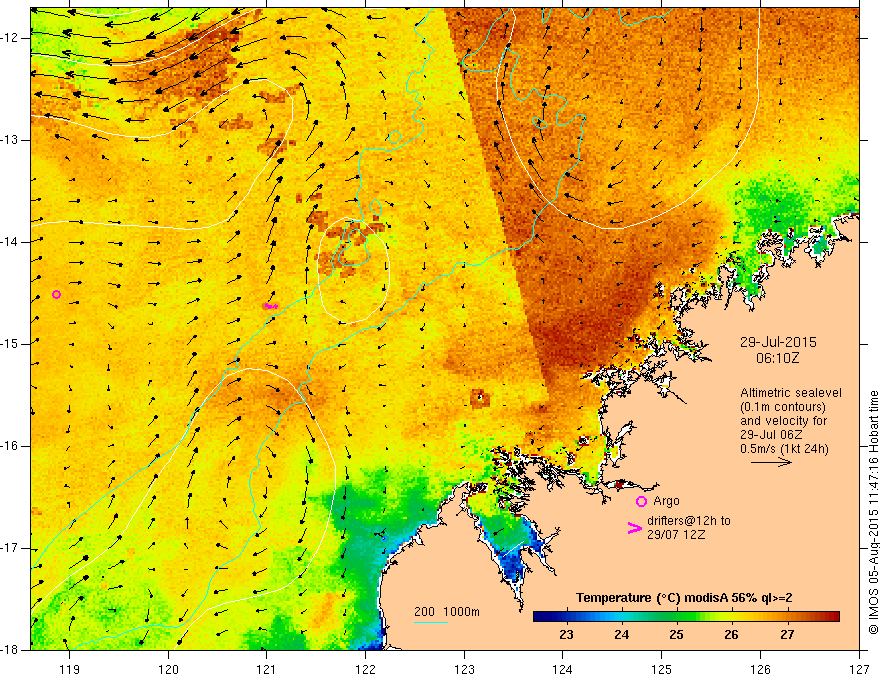Click the longitude axis label 124

(563, 669)
